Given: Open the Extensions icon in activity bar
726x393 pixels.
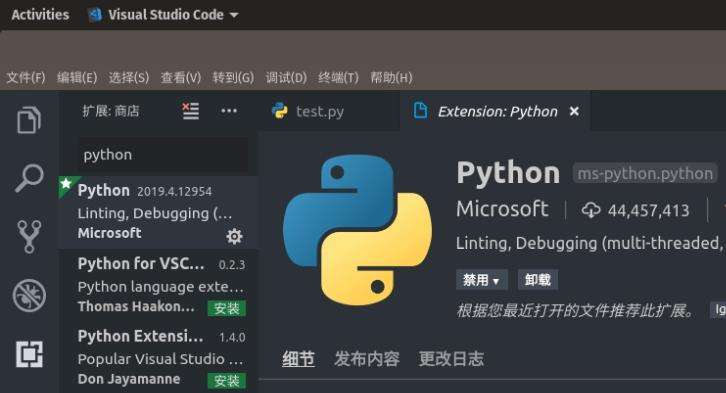Looking at the screenshot, I should [29, 354].
